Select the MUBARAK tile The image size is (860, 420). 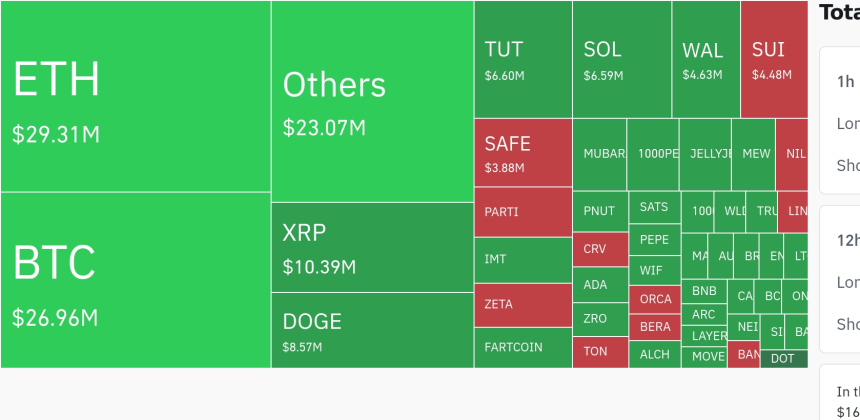pos(600,154)
